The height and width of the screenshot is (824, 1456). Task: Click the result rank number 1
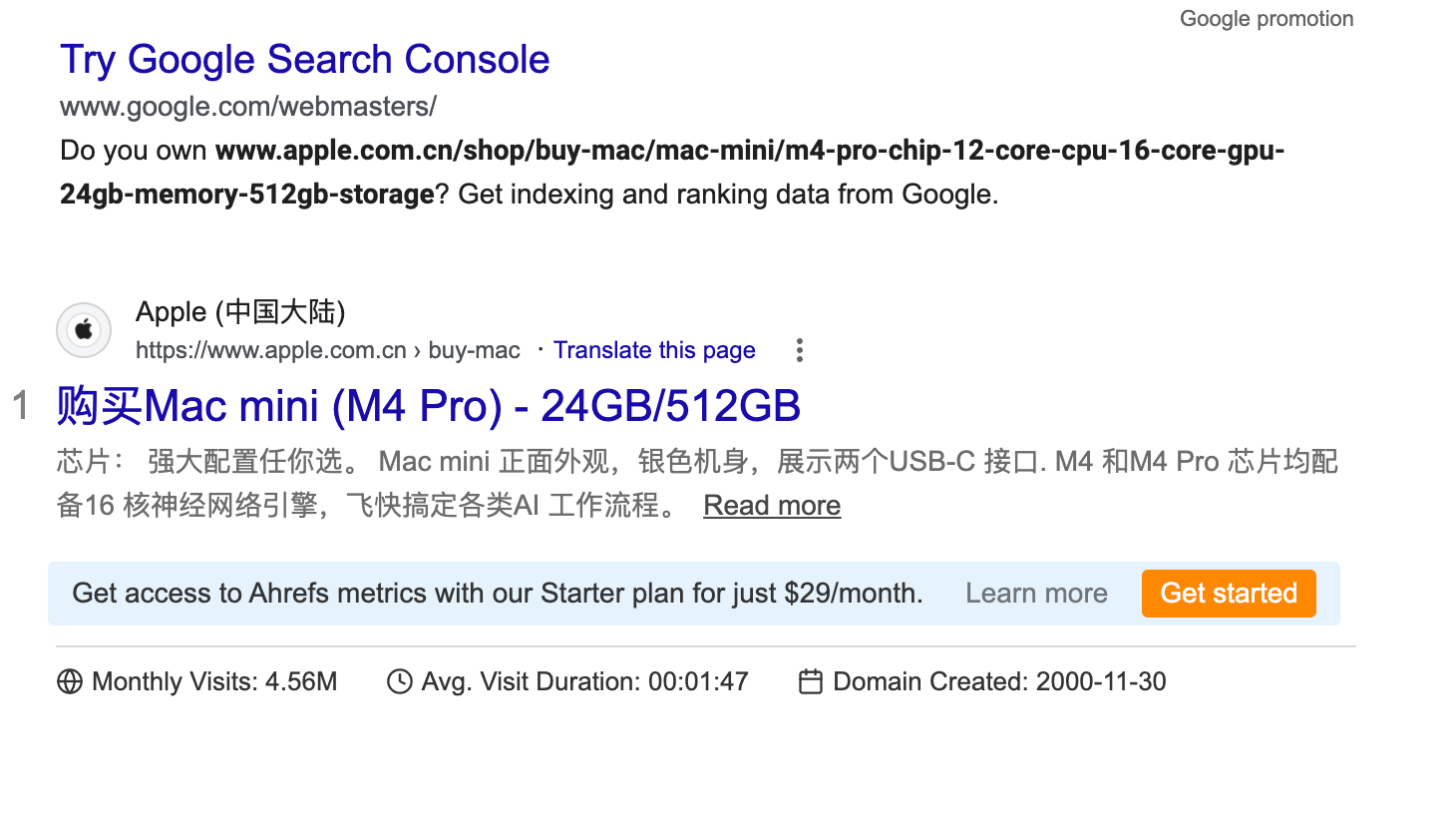pos(20,406)
